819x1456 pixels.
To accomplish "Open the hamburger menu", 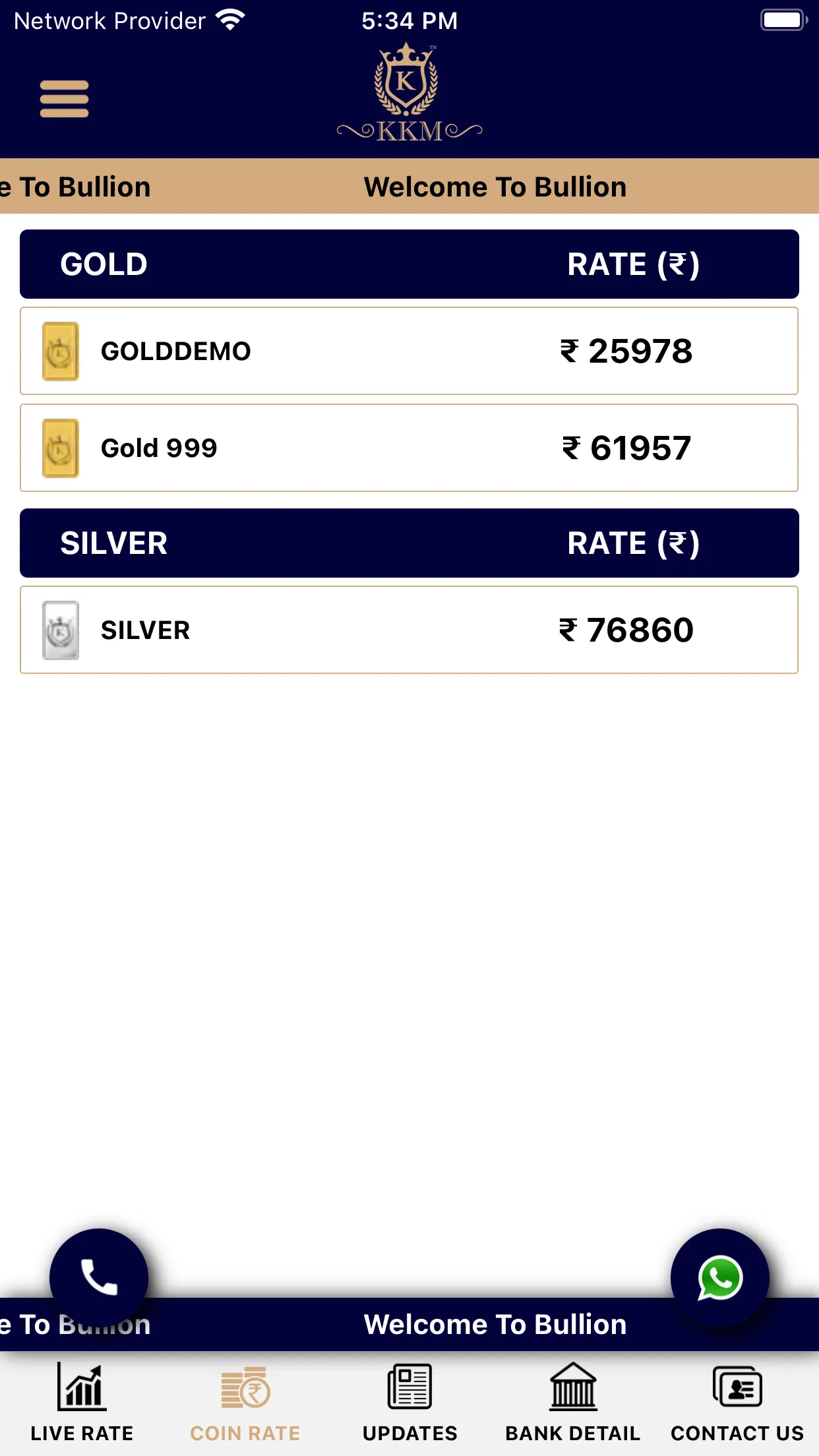I will (x=64, y=99).
